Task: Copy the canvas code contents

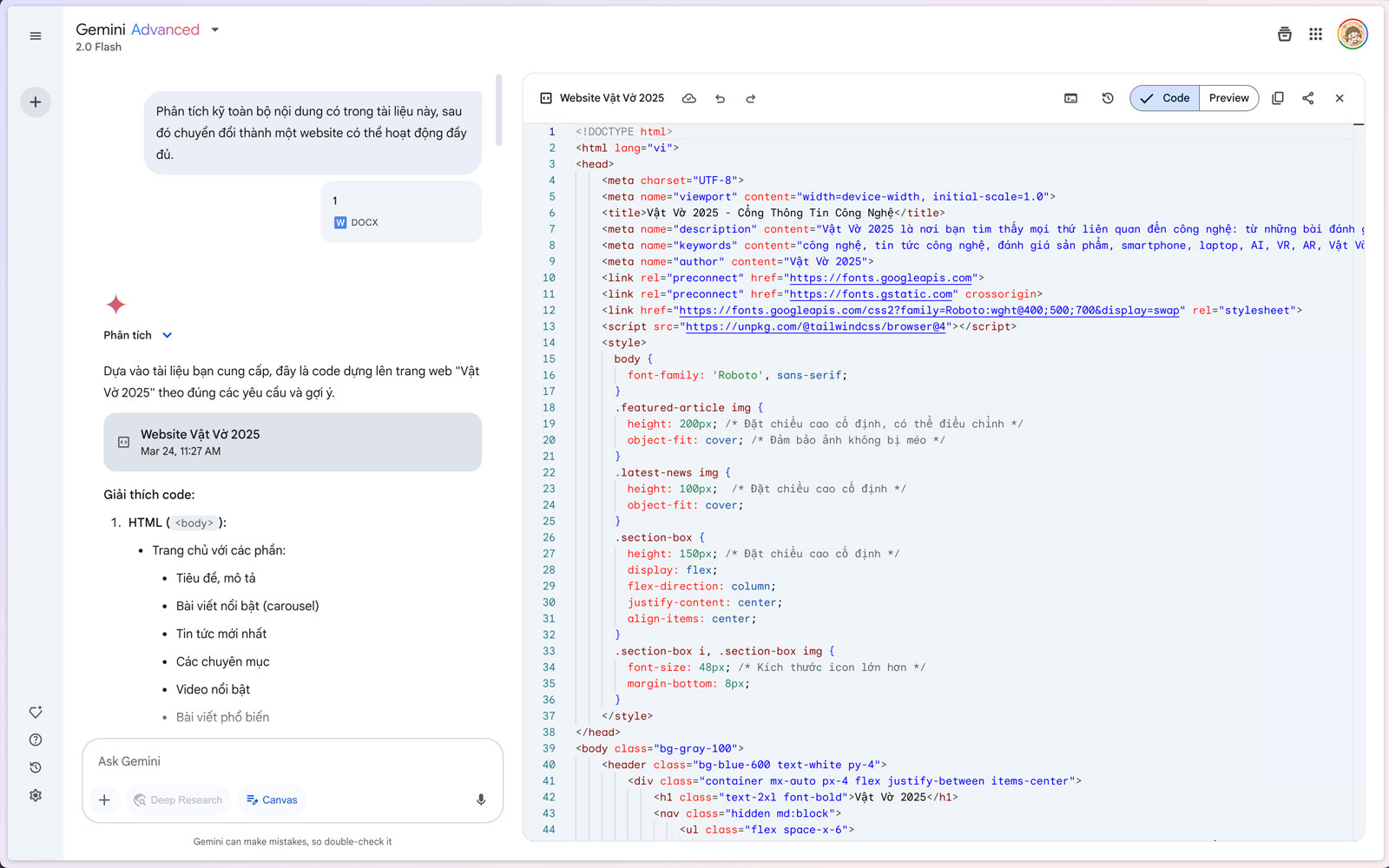Action: point(1278,98)
